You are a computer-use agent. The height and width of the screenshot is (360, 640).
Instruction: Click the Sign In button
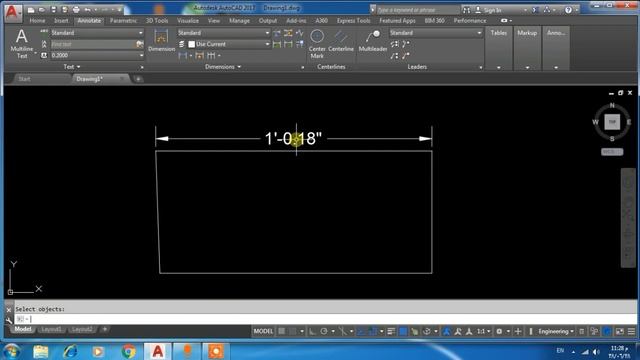pyautogui.click(x=492, y=10)
